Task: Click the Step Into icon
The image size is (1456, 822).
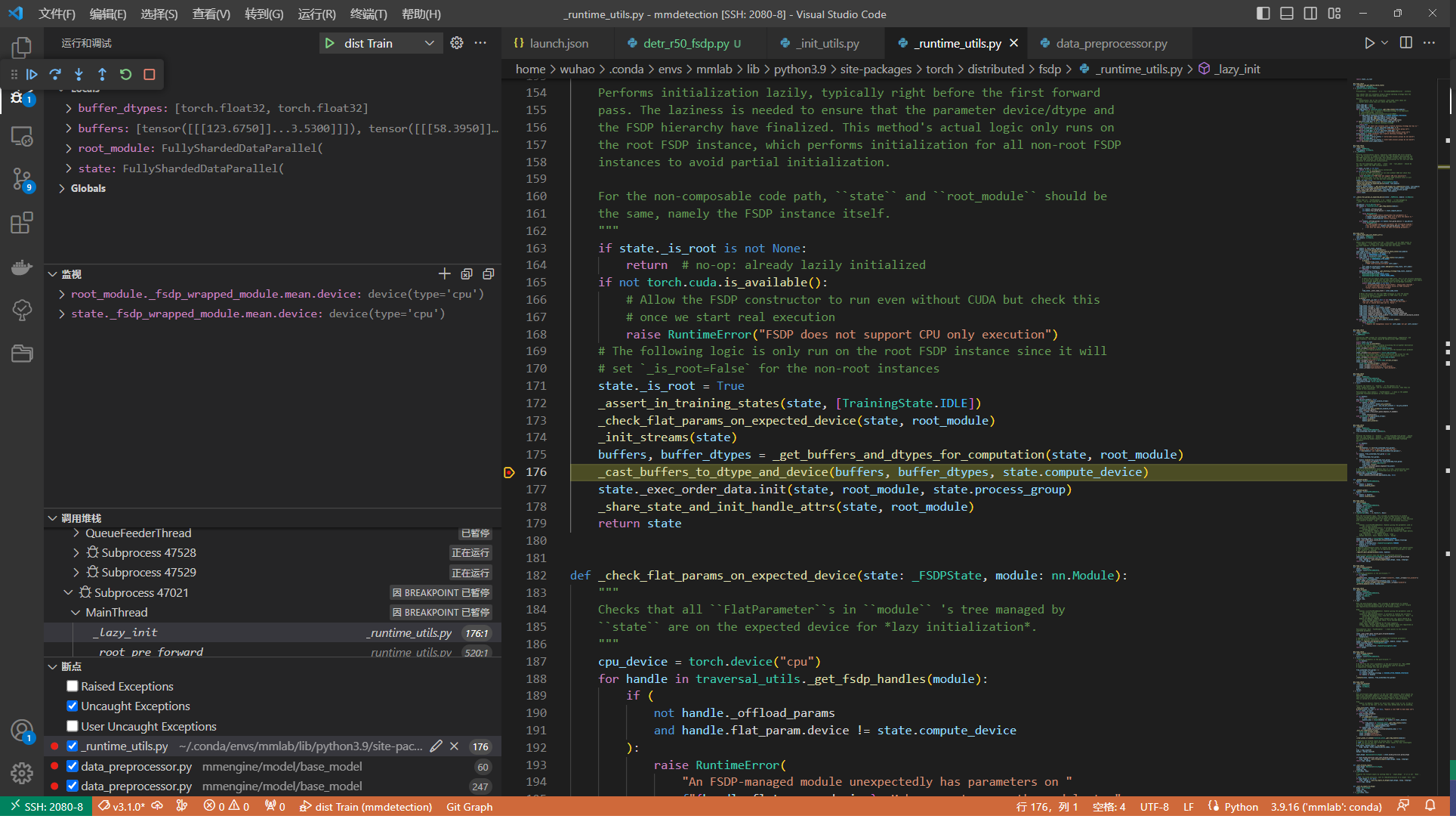Action: [79, 74]
